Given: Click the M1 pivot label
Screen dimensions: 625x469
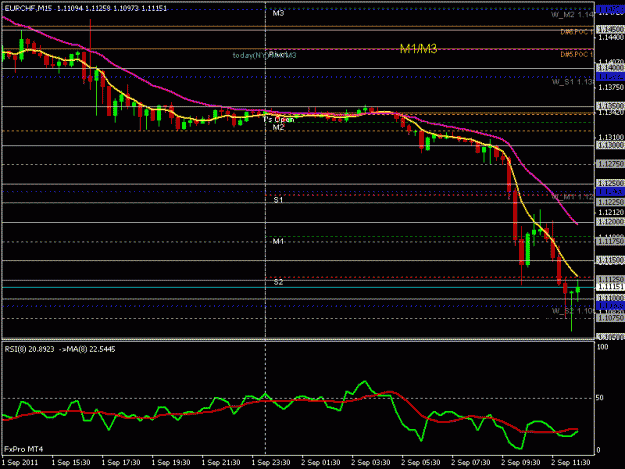Looking at the screenshot, I should pos(278,241).
